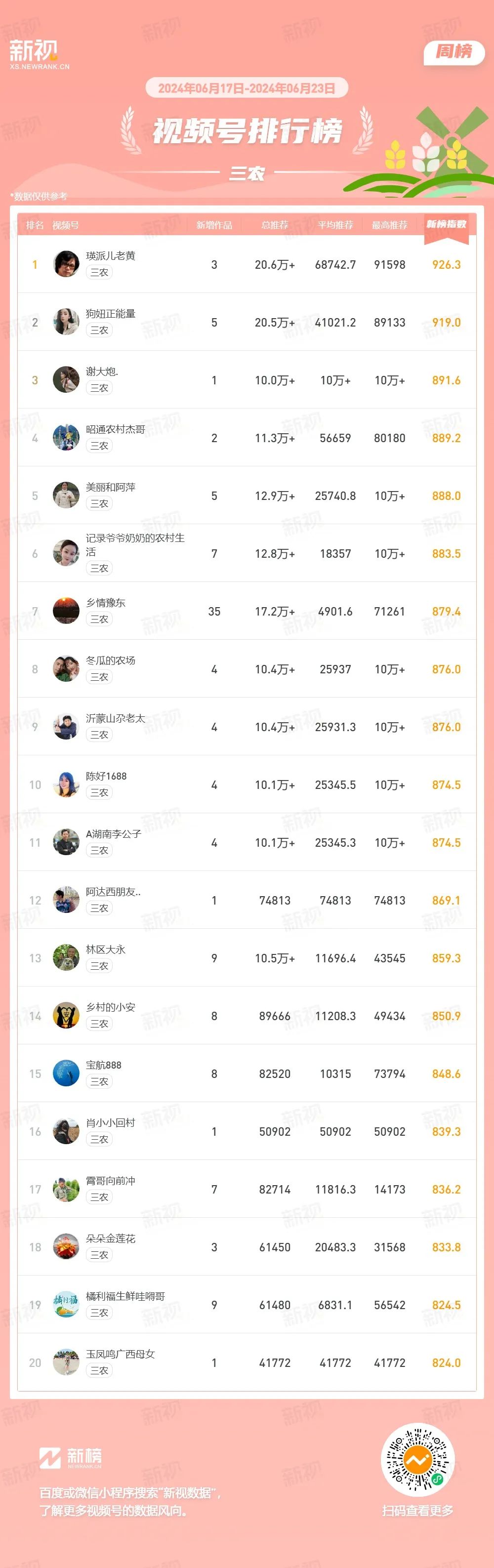Open the 橘利福生鲜哇嗬哥 logo avatar
Image resolution: width=494 pixels, height=1568 pixels.
[x=66, y=1305]
